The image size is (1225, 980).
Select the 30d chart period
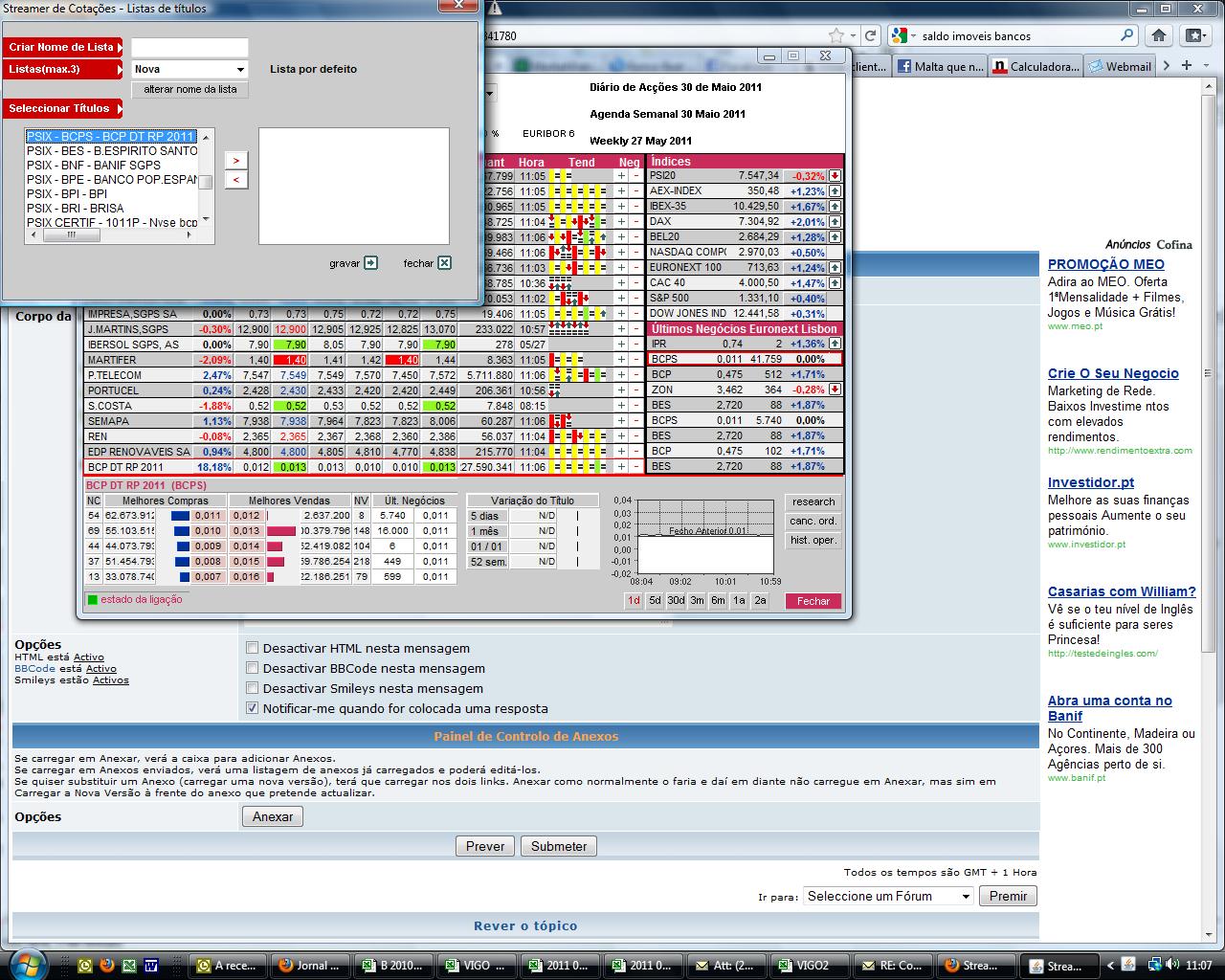676,601
